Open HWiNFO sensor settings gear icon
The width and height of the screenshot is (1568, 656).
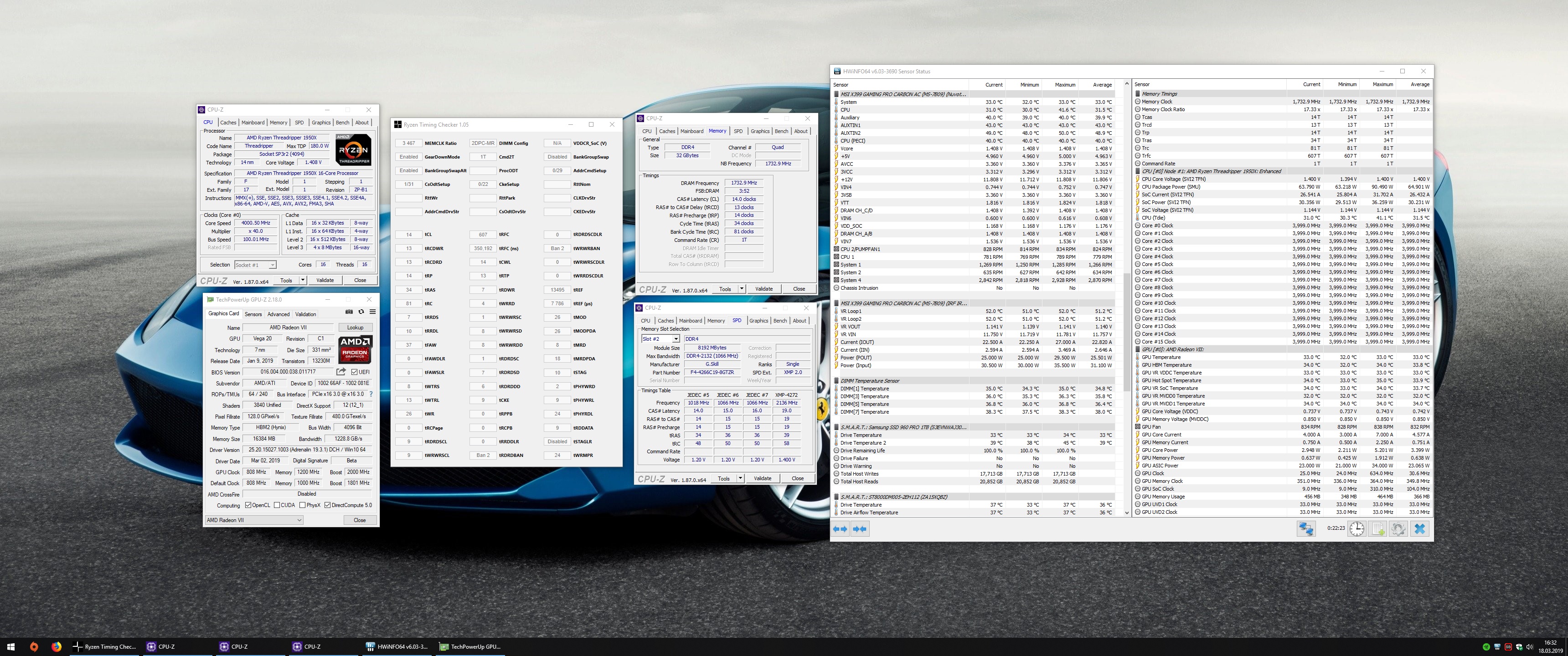pyautogui.click(x=1398, y=529)
